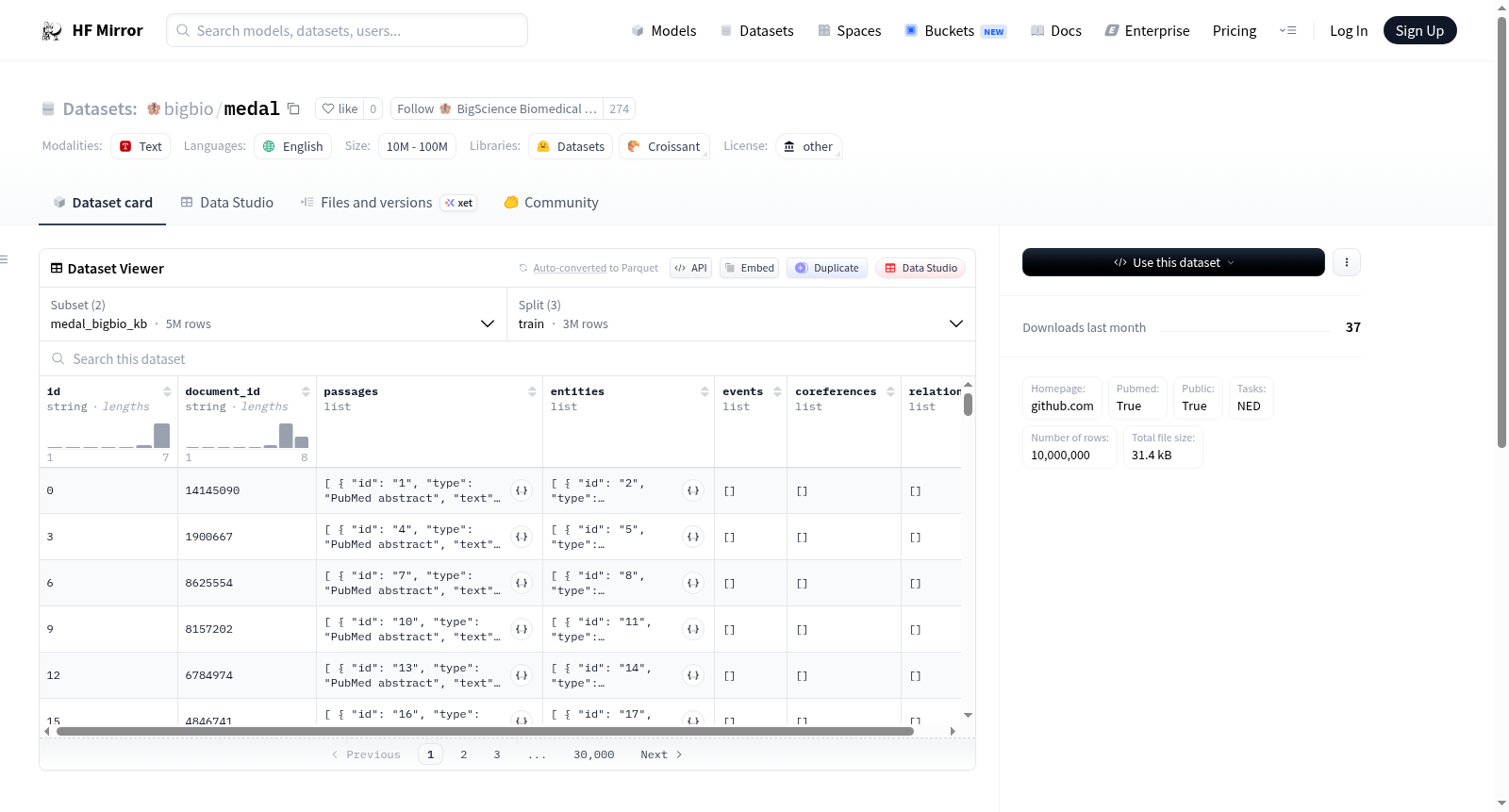Visit the Enterprise page
The image size is (1509, 812).
tap(1147, 30)
